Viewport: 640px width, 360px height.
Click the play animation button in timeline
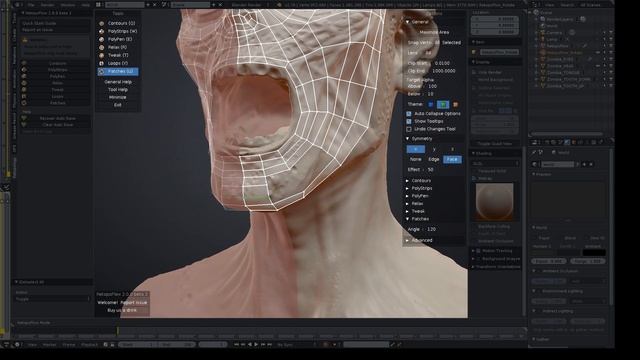(x=256, y=344)
